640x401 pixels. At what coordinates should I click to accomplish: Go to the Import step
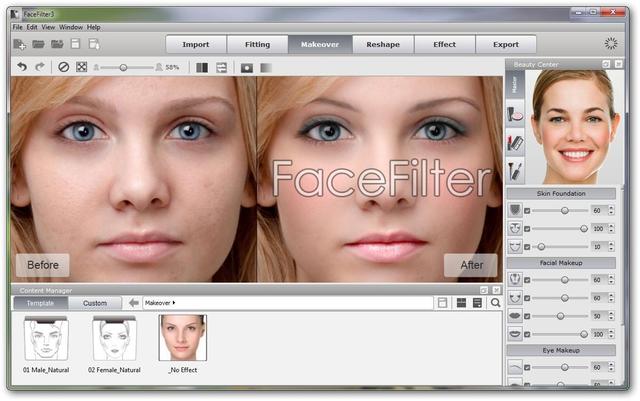pyautogui.click(x=196, y=44)
